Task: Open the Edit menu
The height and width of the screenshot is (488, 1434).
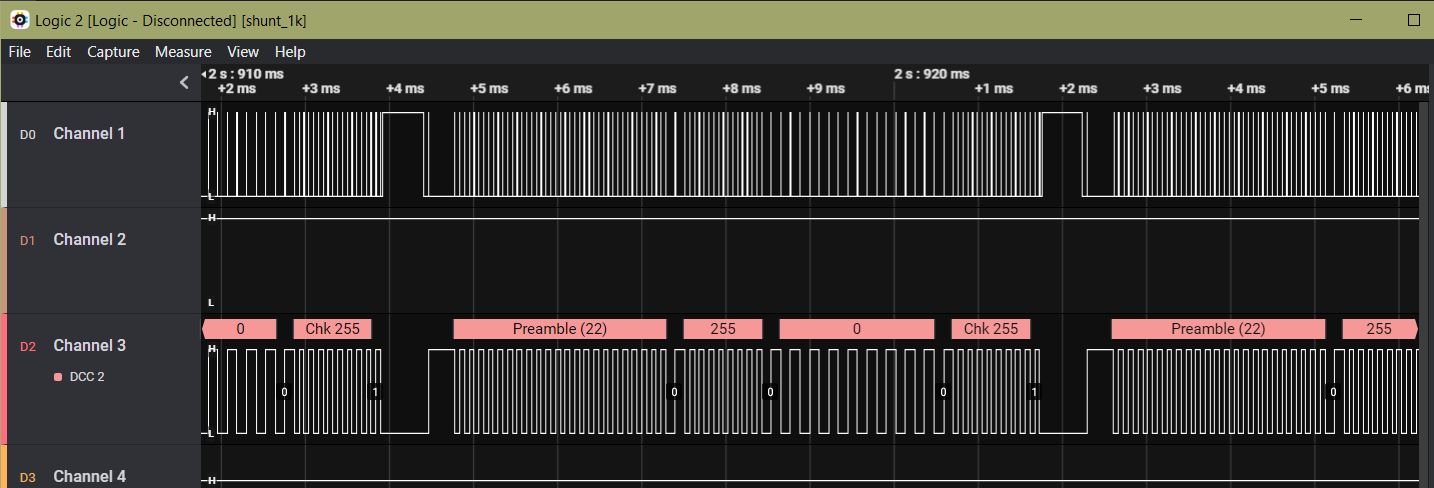Action: tap(58, 52)
